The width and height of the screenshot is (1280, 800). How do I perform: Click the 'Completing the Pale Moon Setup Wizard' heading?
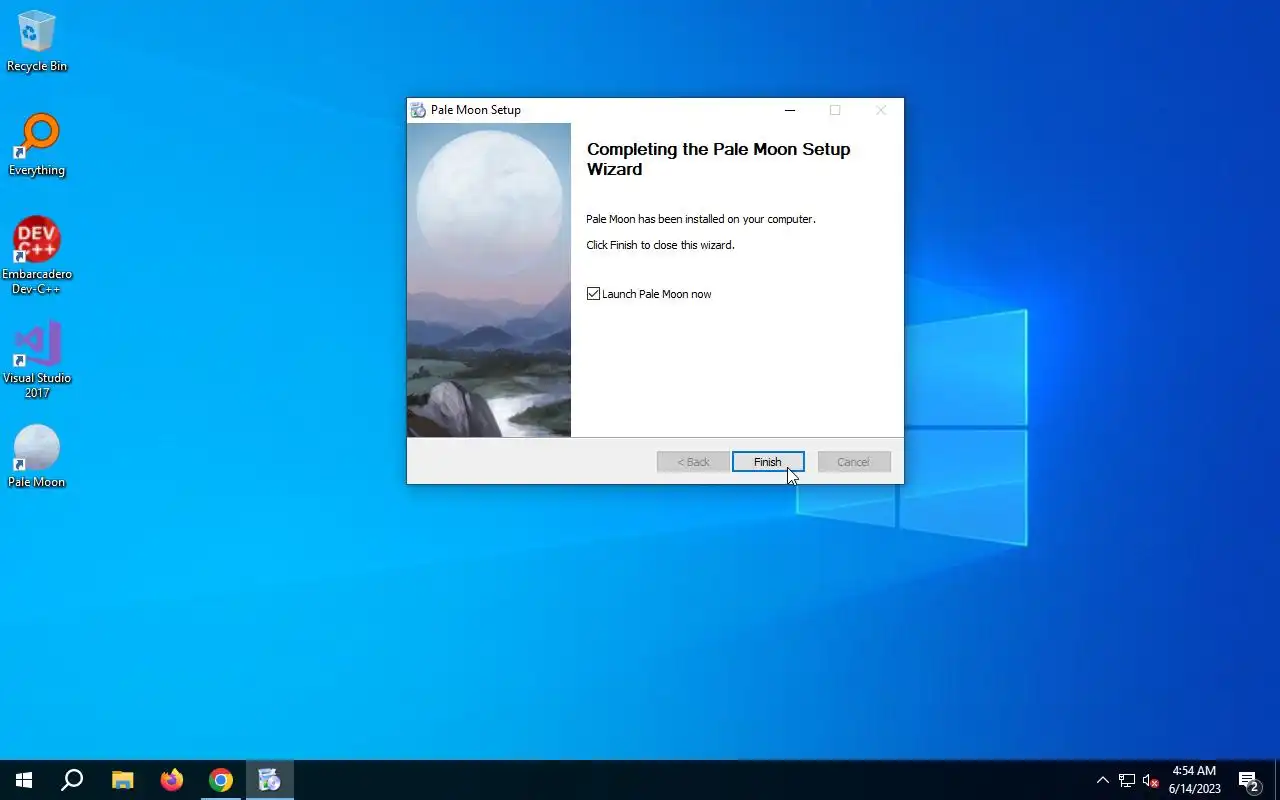pos(718,159)
